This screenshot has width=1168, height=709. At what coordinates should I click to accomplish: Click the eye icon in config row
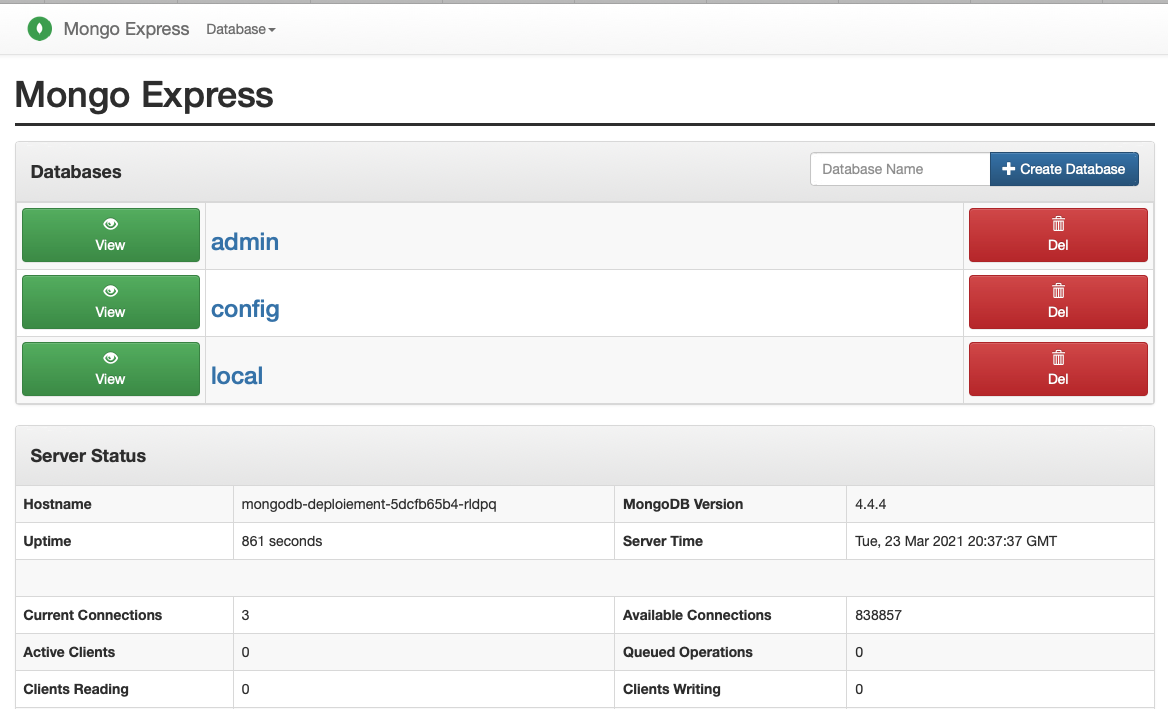(110, 291)
